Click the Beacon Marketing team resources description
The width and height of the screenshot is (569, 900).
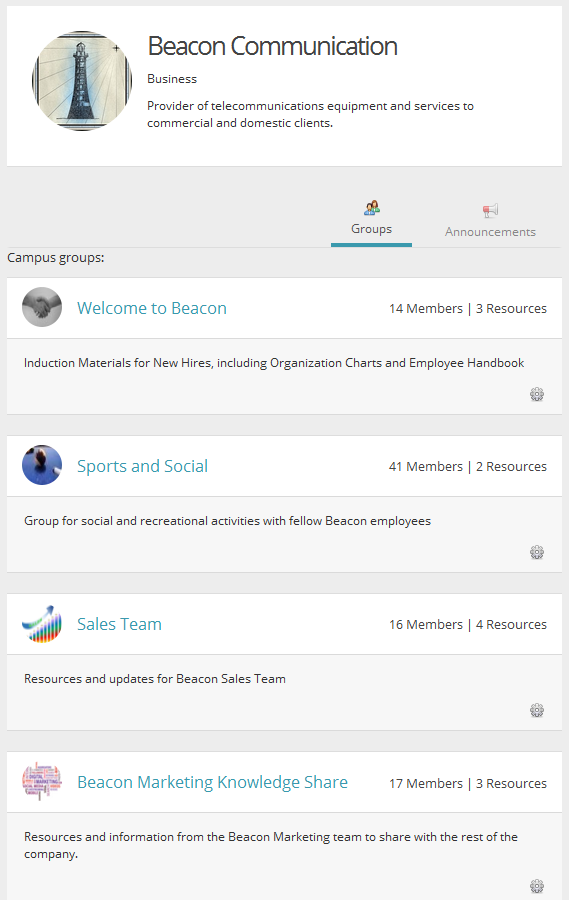271,845
